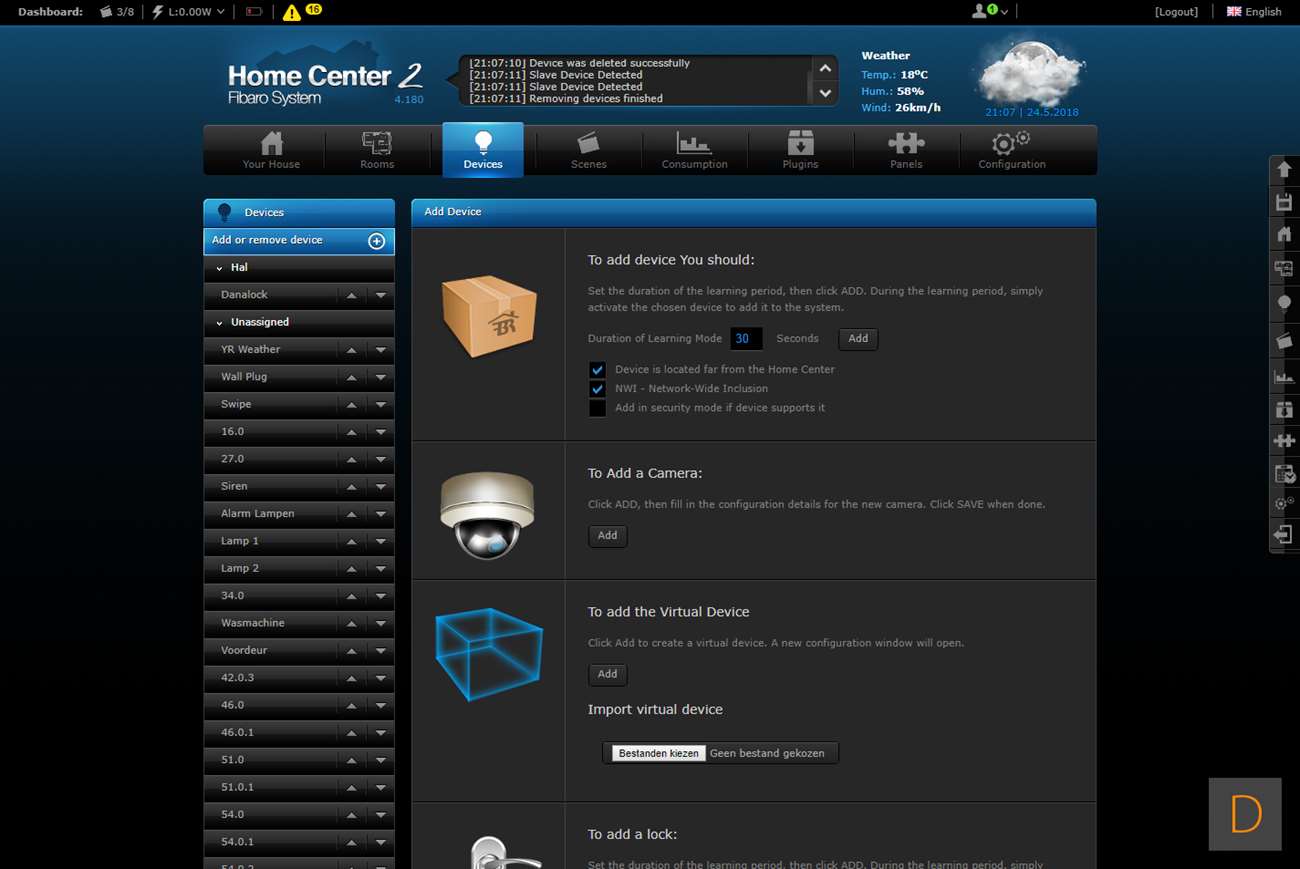
Task: Click the log scroll up arrow
Action: (825, 68)
